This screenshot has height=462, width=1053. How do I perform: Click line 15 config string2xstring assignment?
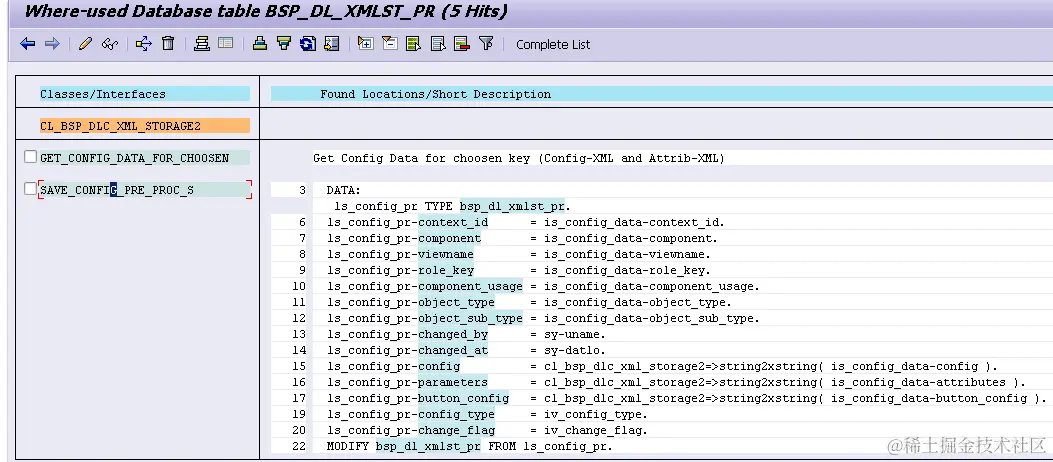click(x=663, y=367)
